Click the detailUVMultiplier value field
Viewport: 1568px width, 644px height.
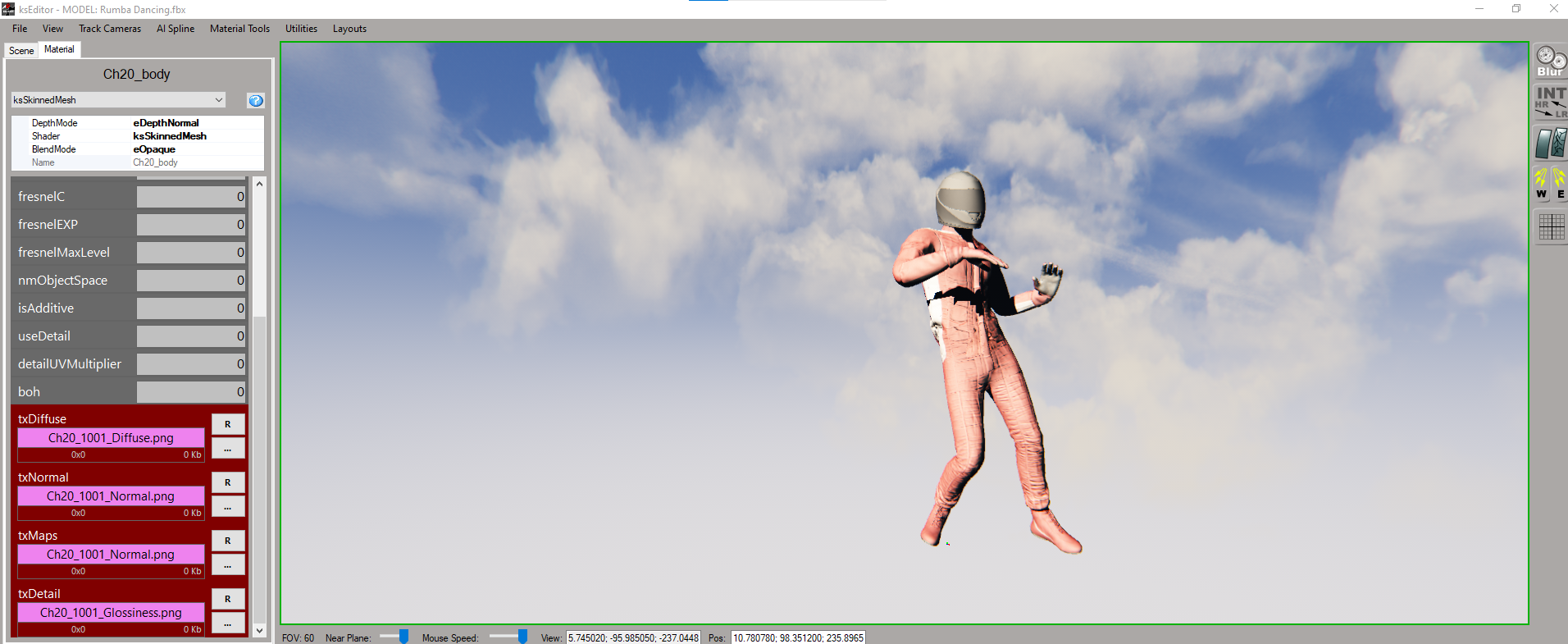(x=191, y=364)
